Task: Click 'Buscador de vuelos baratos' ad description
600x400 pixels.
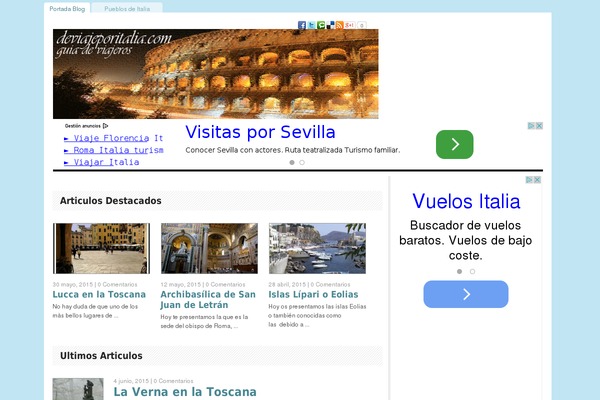Action: (x=466, y=240)
